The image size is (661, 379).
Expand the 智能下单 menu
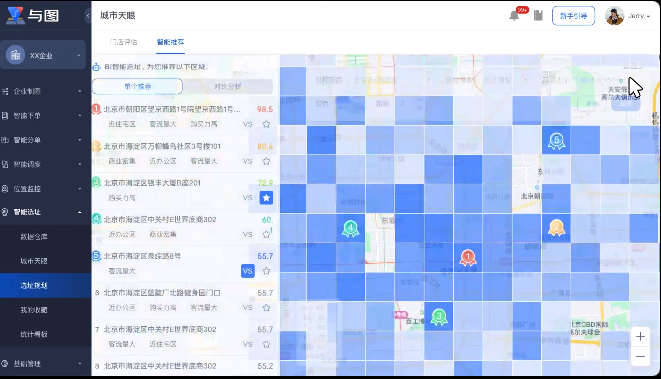(x=80, y=116)
